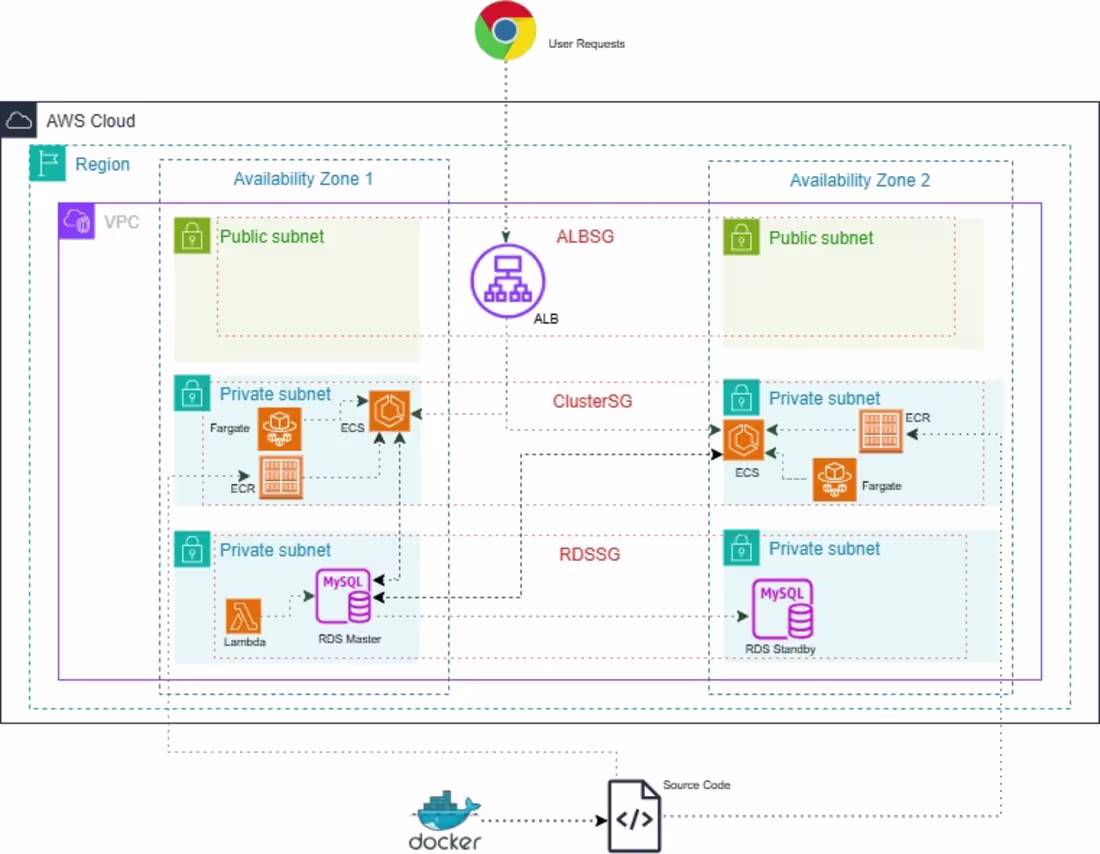Select the 'ALB' label text

[546, 319]
